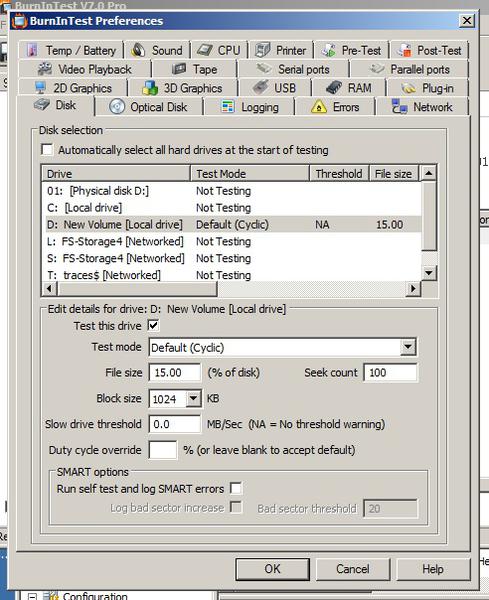Expand the Configuration tree node
The width and height of the screenshot is (489, 600).
[33, 596]
